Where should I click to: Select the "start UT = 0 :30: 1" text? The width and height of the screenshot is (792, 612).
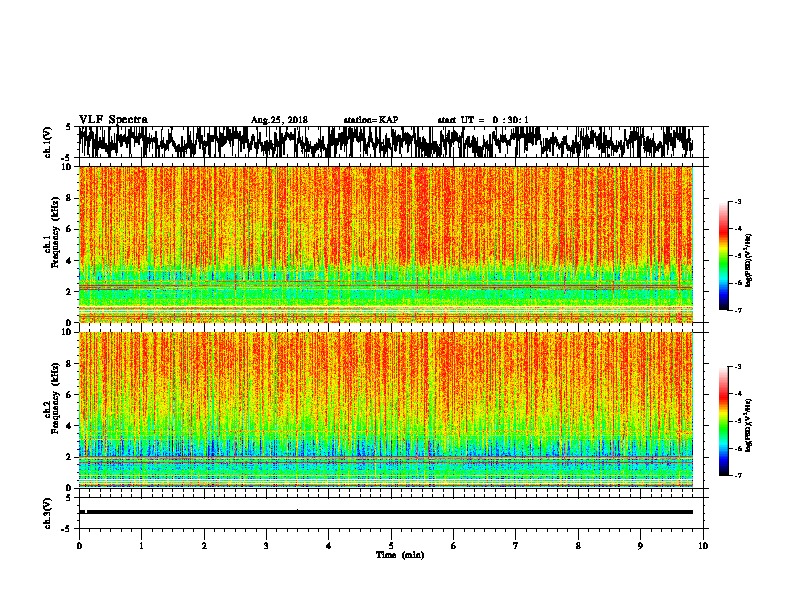coord(483,120)
